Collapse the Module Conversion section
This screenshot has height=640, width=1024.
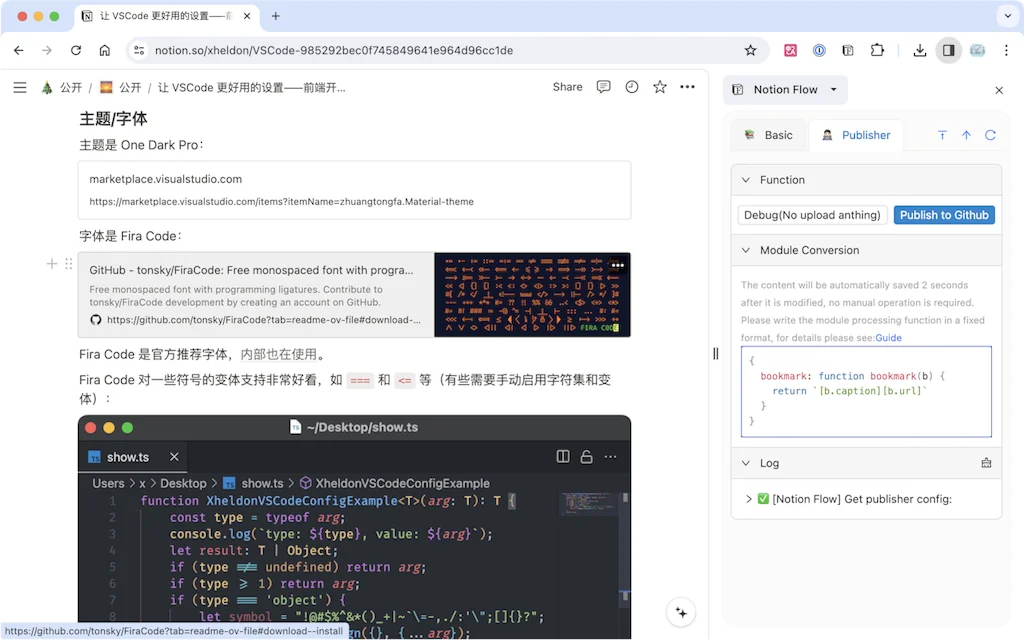(x=746, y=250)
